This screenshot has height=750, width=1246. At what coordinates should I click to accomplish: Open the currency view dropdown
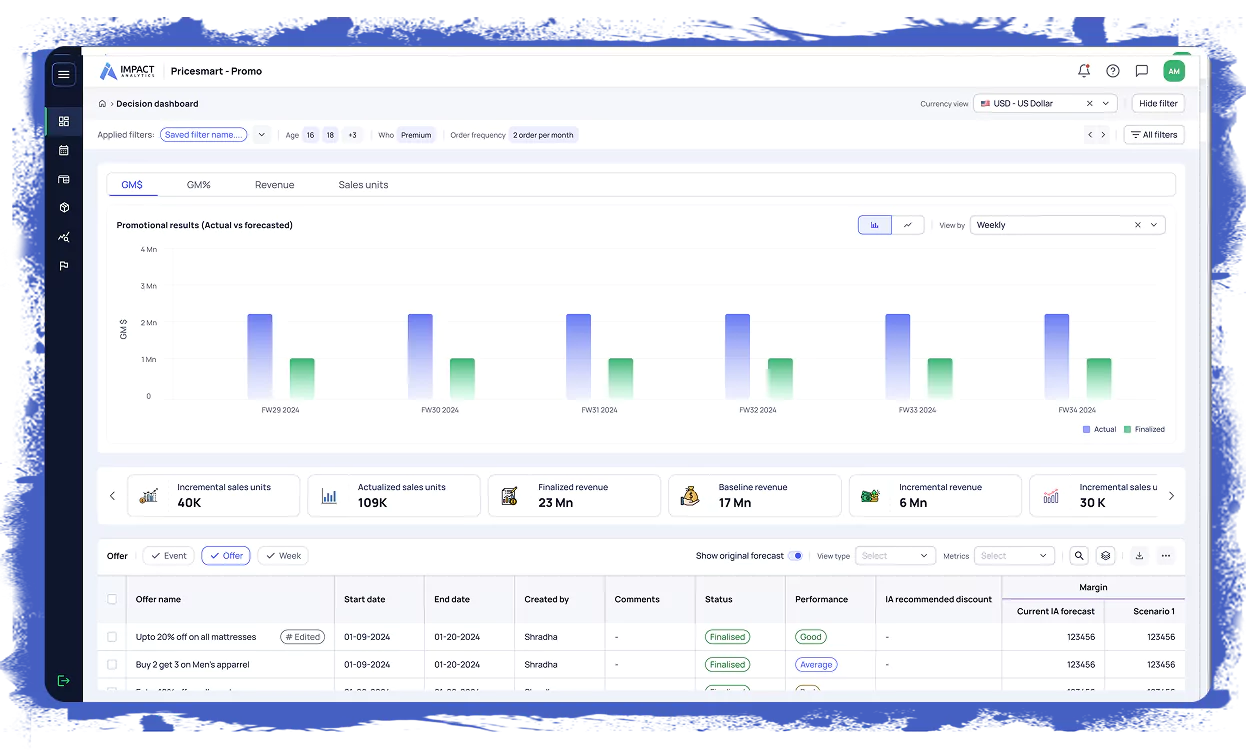(x=1044, y=103)
